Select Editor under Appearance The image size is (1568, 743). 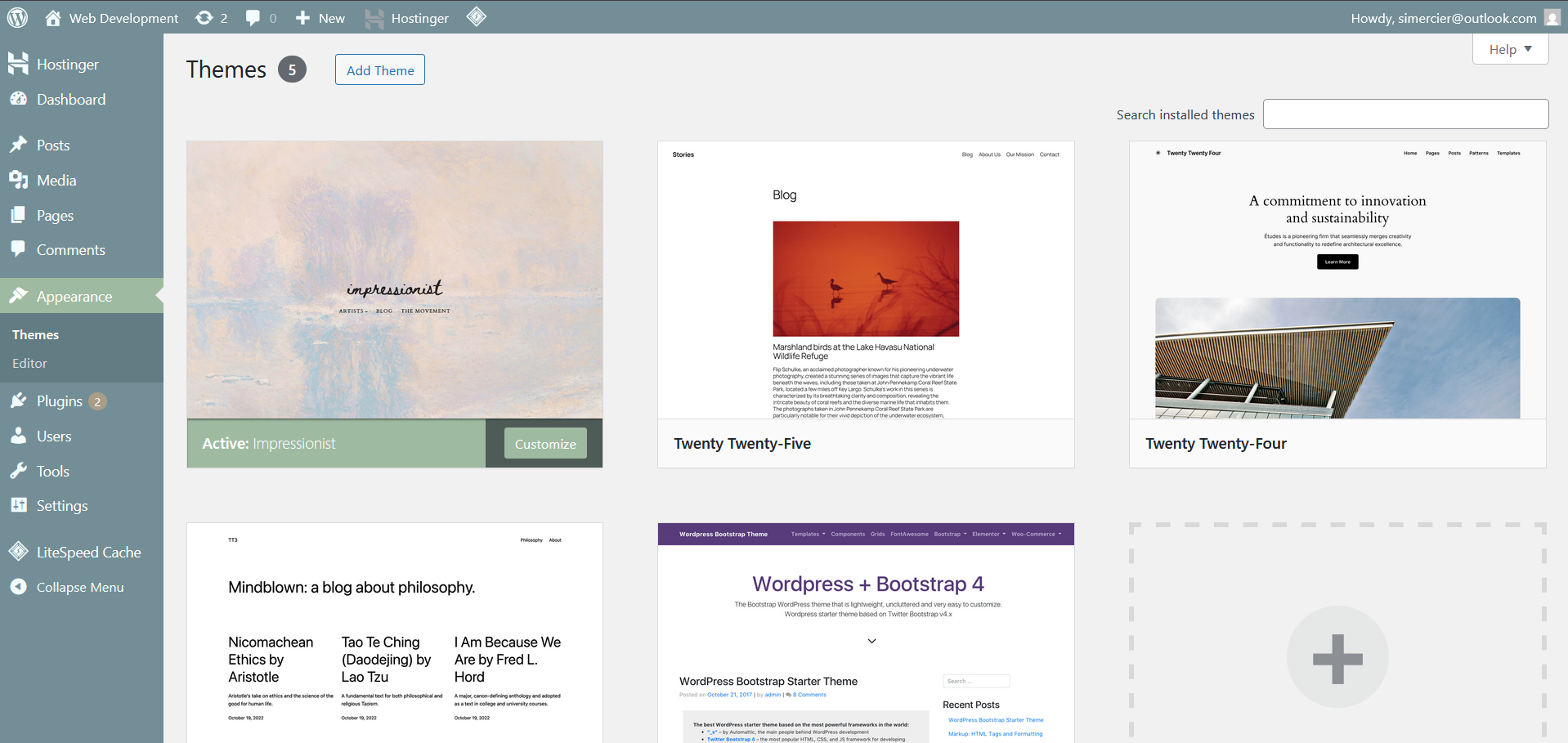pyautogui.click(x=29, y=364)
